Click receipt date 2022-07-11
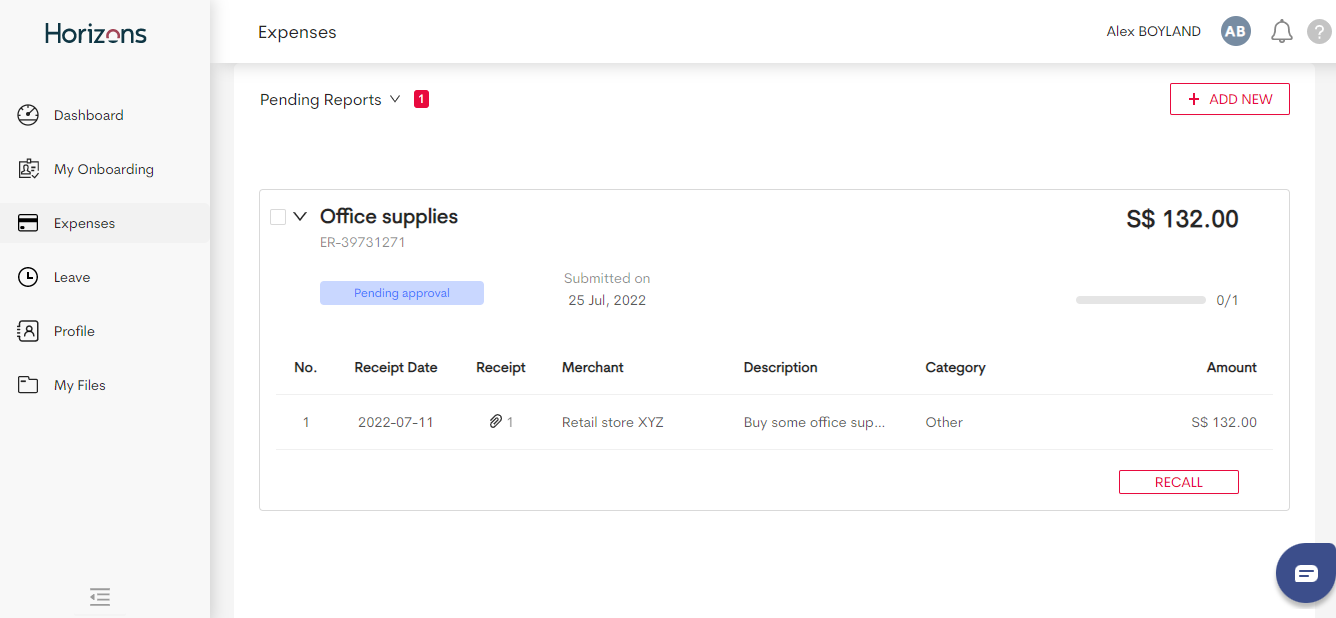This screenshot has height=618, width=1336. coord(396,422)
